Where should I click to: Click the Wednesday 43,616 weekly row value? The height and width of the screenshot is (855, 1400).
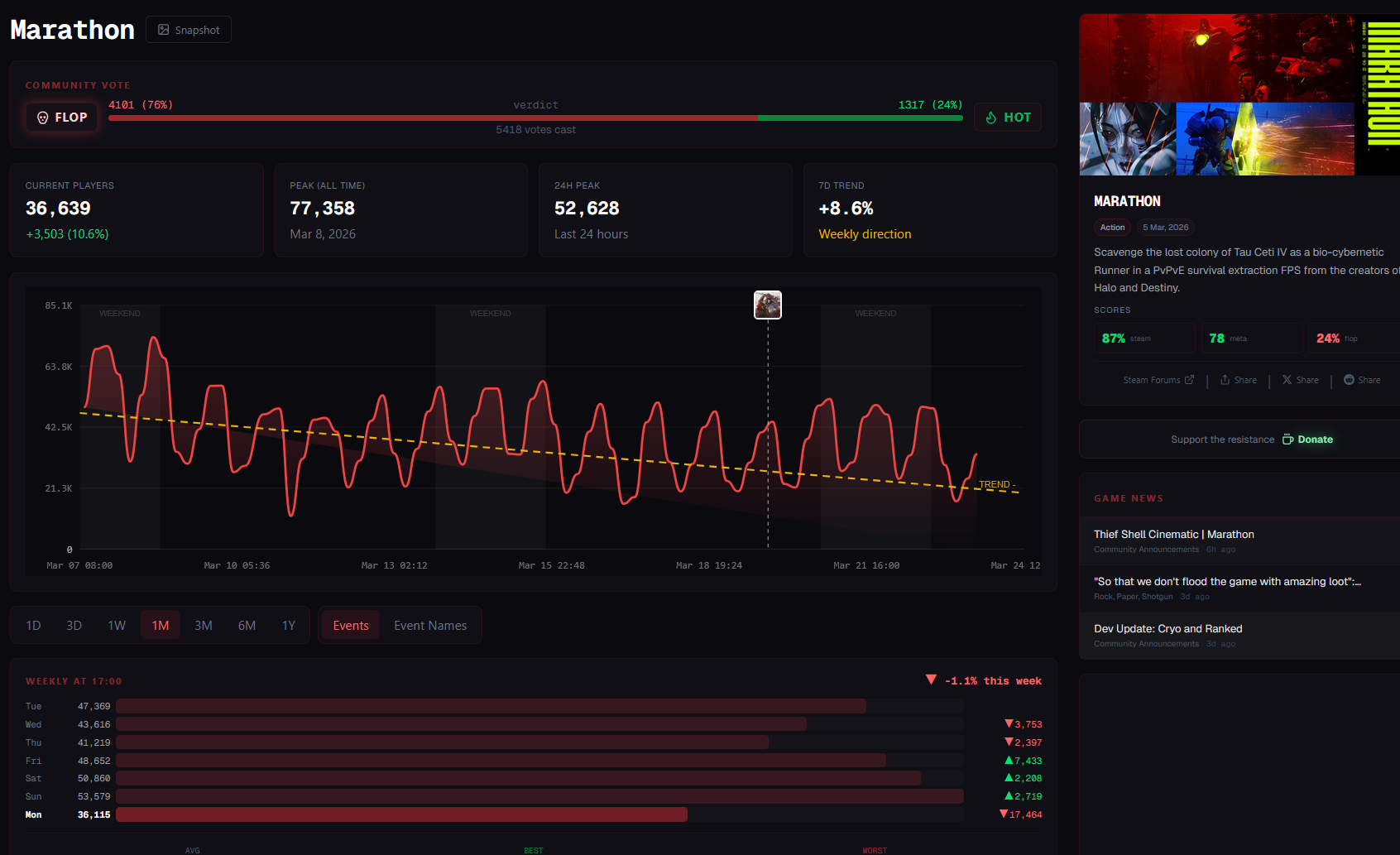point(93,724)
